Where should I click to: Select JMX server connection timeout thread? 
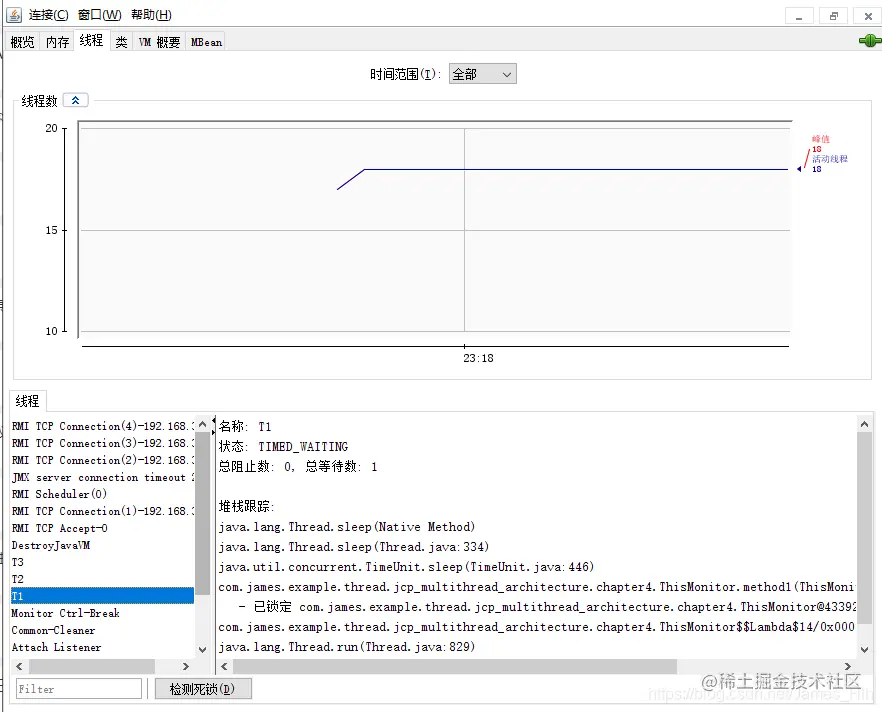pos(102,477)
